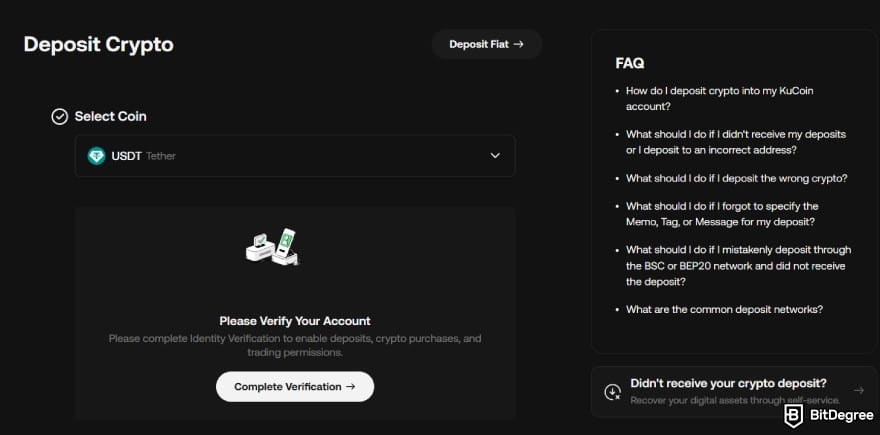Expand the coin selector chevron
Viewport: 880px width, 435px height.
coord(495,155)
